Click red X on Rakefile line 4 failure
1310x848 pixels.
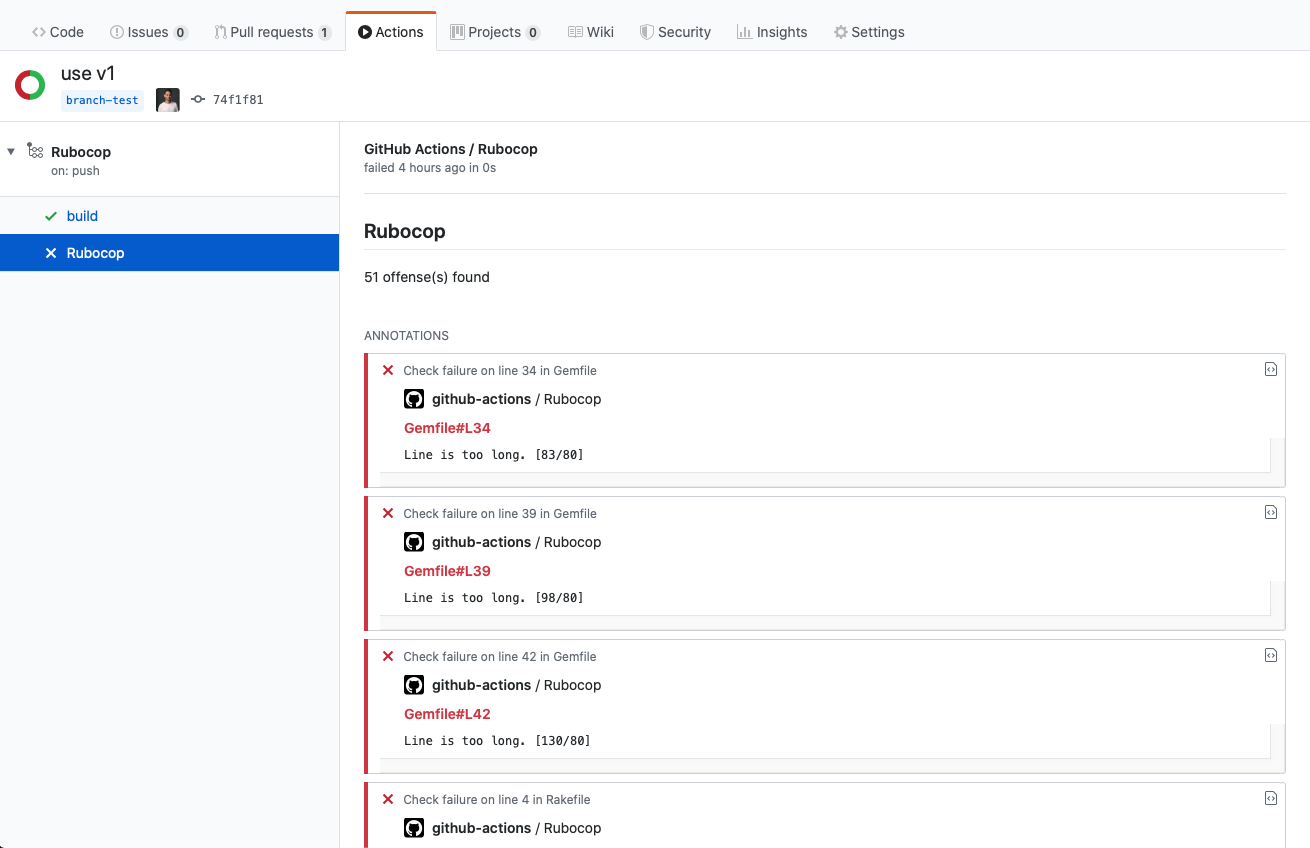point(388,799)
